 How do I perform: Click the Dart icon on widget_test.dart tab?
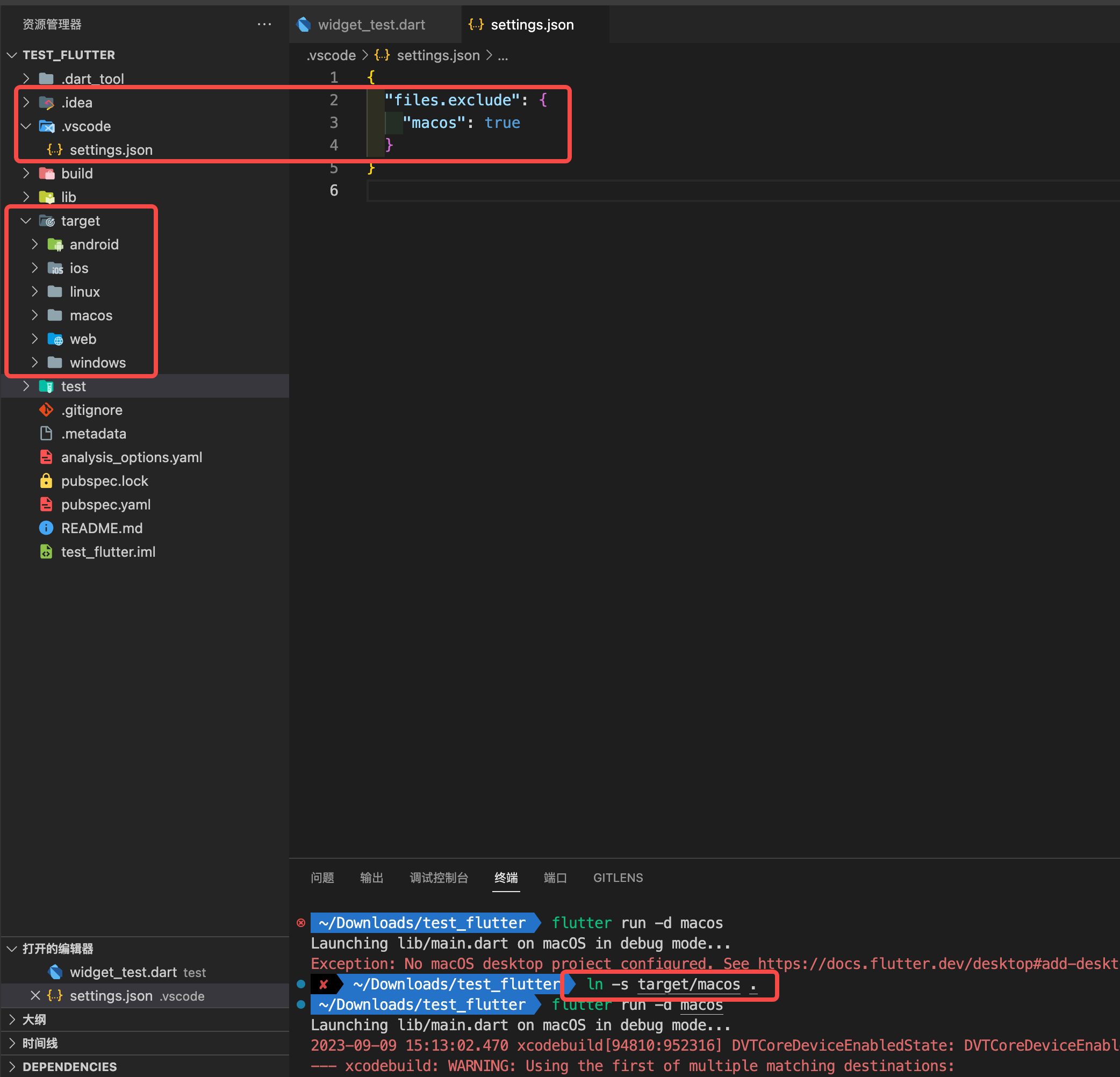tap(305, 25)
